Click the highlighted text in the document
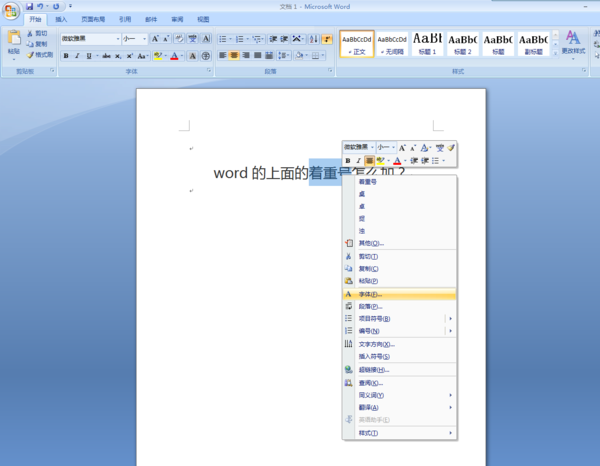This screenshot has height=466, width=600. click(x=322, y=173)
